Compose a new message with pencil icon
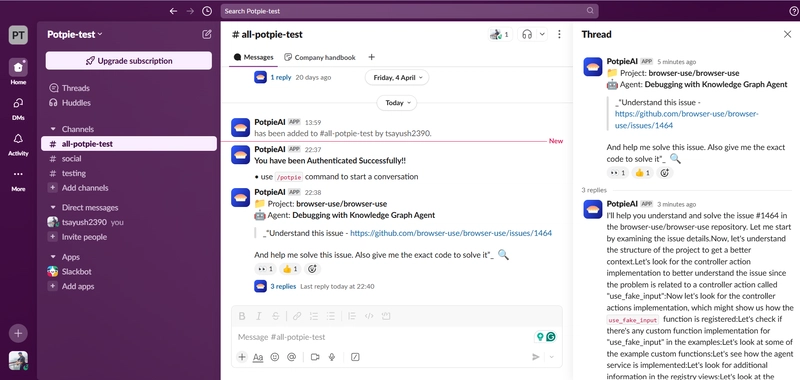The height and width of the screenshot is (380, 800). point(207,34)
